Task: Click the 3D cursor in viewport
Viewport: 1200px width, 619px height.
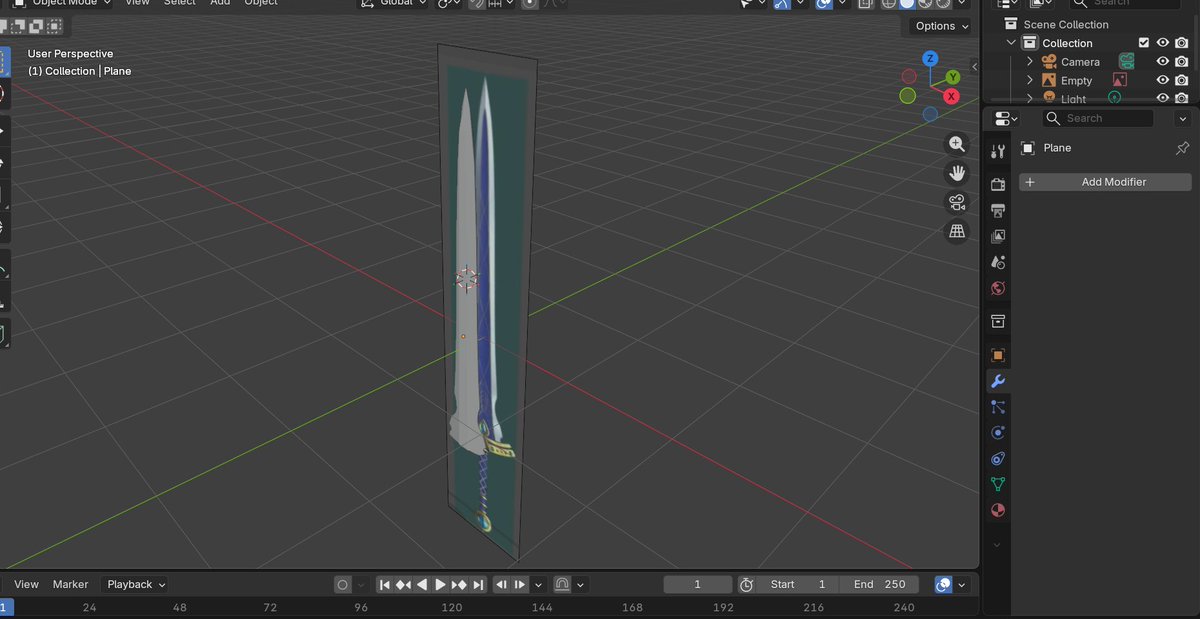Action: click(467, 278)
